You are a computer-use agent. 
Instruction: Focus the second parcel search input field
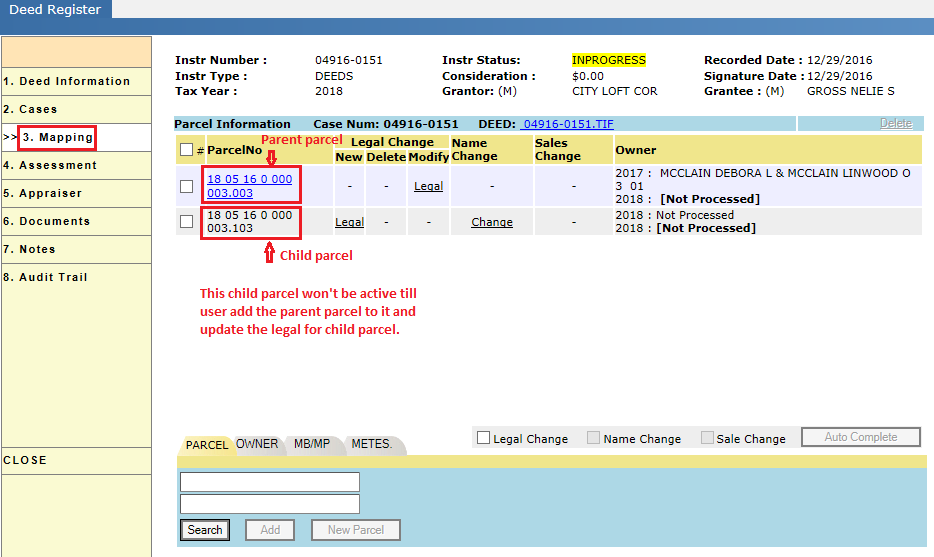tap(270, 504)
